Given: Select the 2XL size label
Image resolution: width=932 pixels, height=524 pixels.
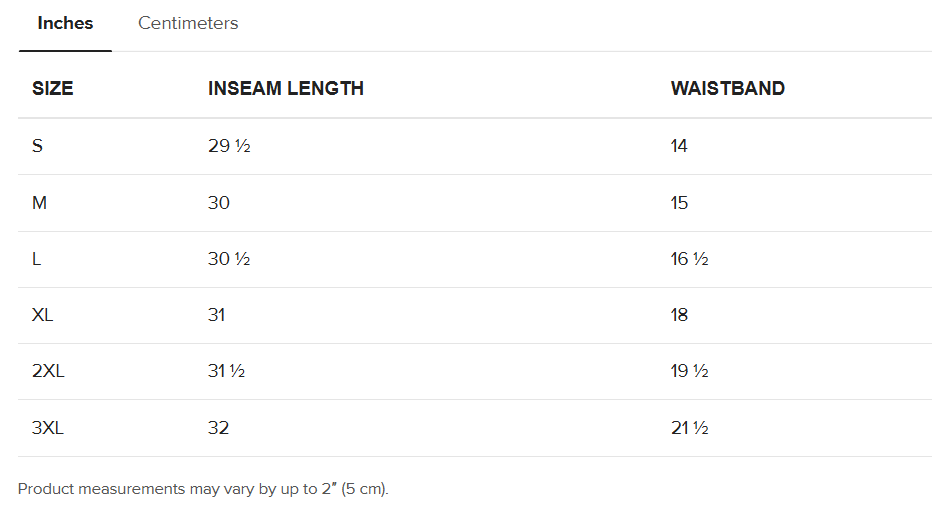Looking at the screenshot, I should pyautogui.click(x=48, y=371).
